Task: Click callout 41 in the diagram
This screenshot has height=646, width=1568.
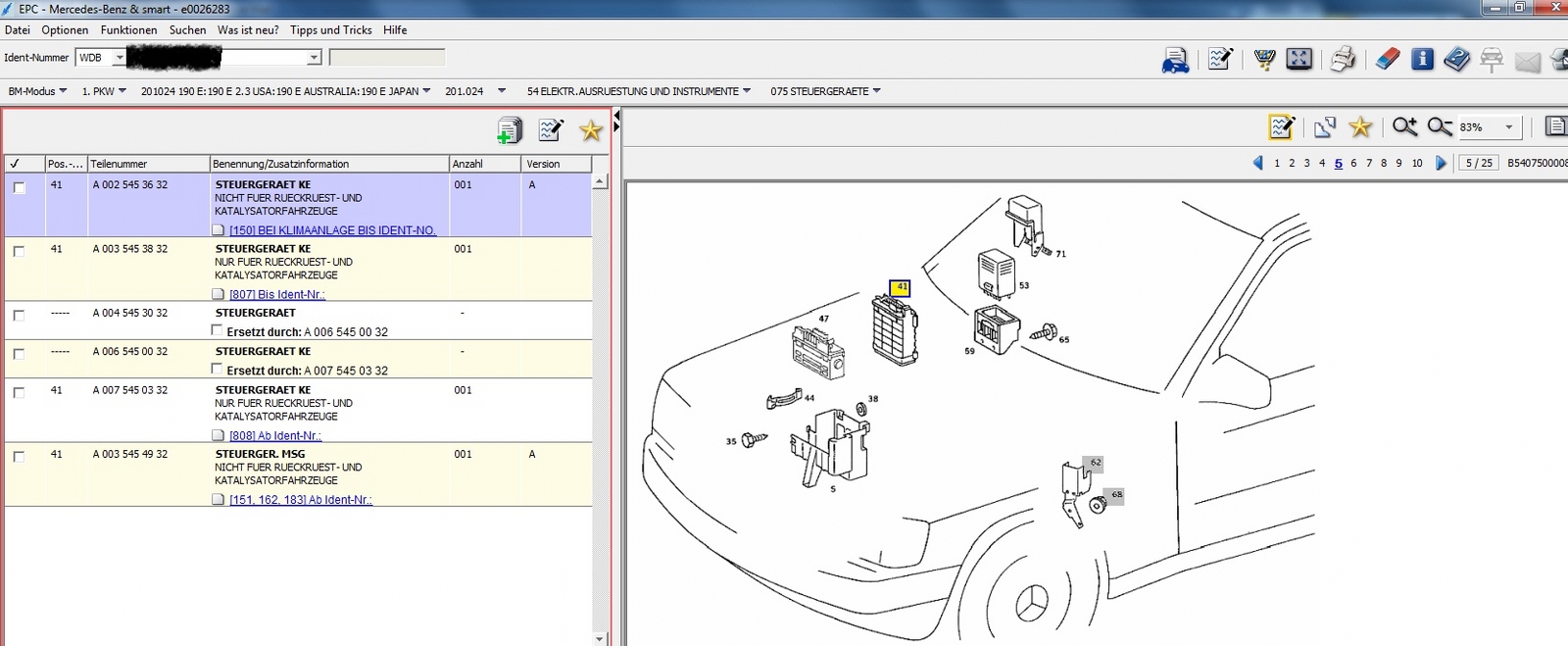Action: tap(901, 287)
